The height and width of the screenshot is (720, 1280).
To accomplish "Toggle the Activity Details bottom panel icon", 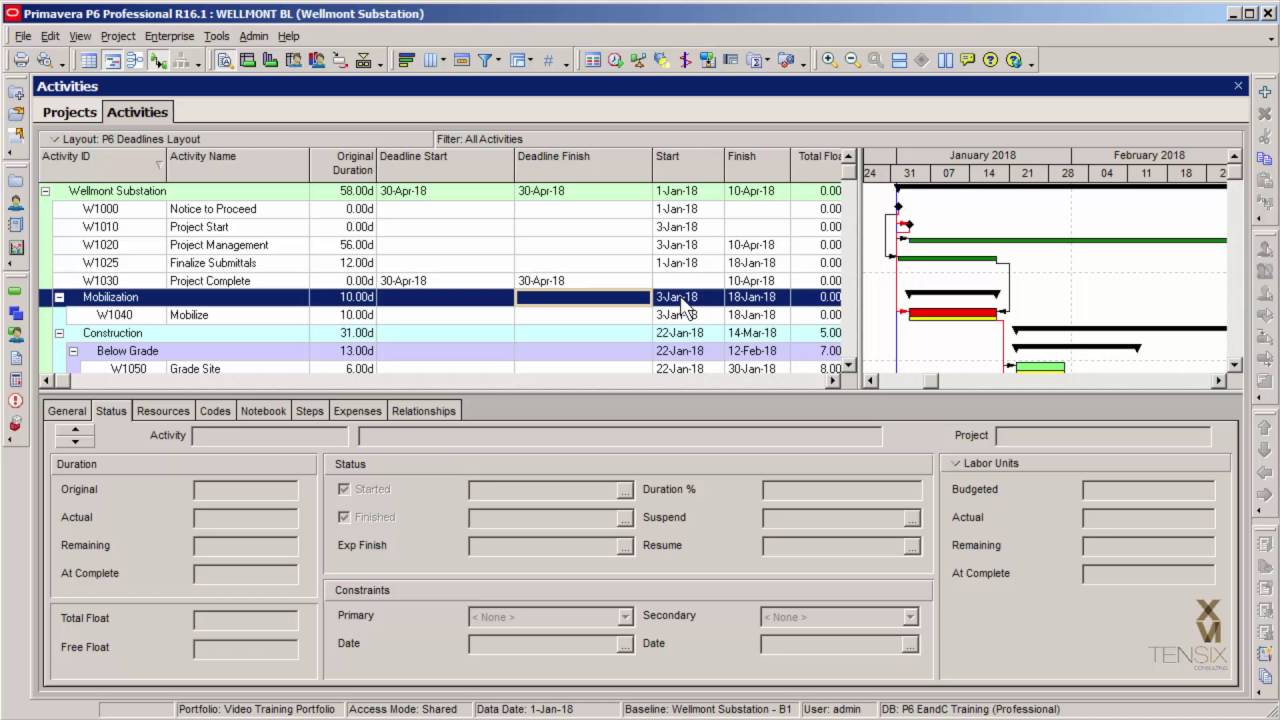I will (224, 60).
